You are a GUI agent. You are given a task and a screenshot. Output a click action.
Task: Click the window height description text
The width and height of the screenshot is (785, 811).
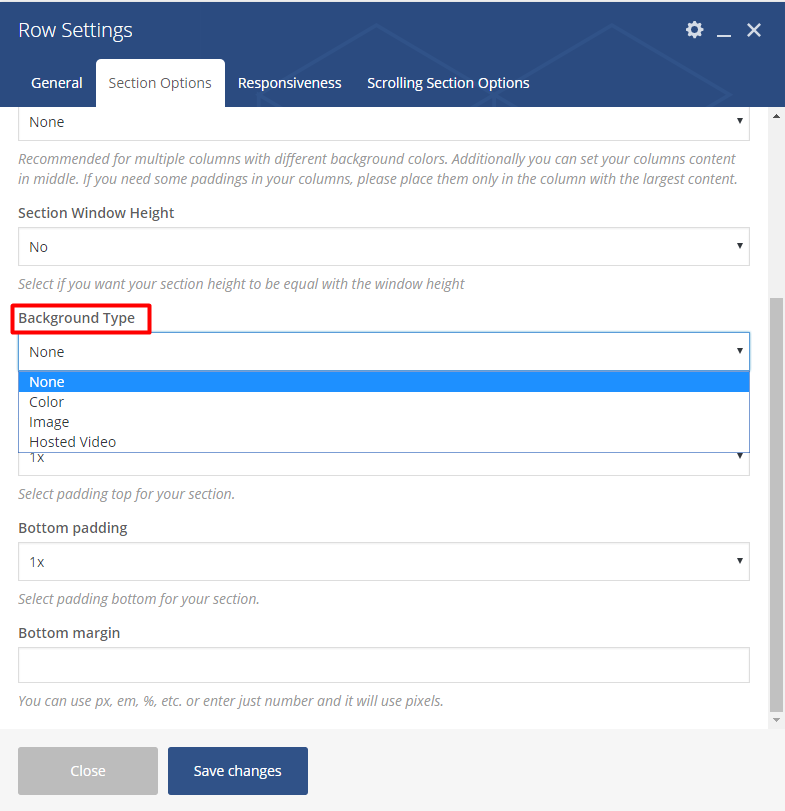tap(241, 284)
